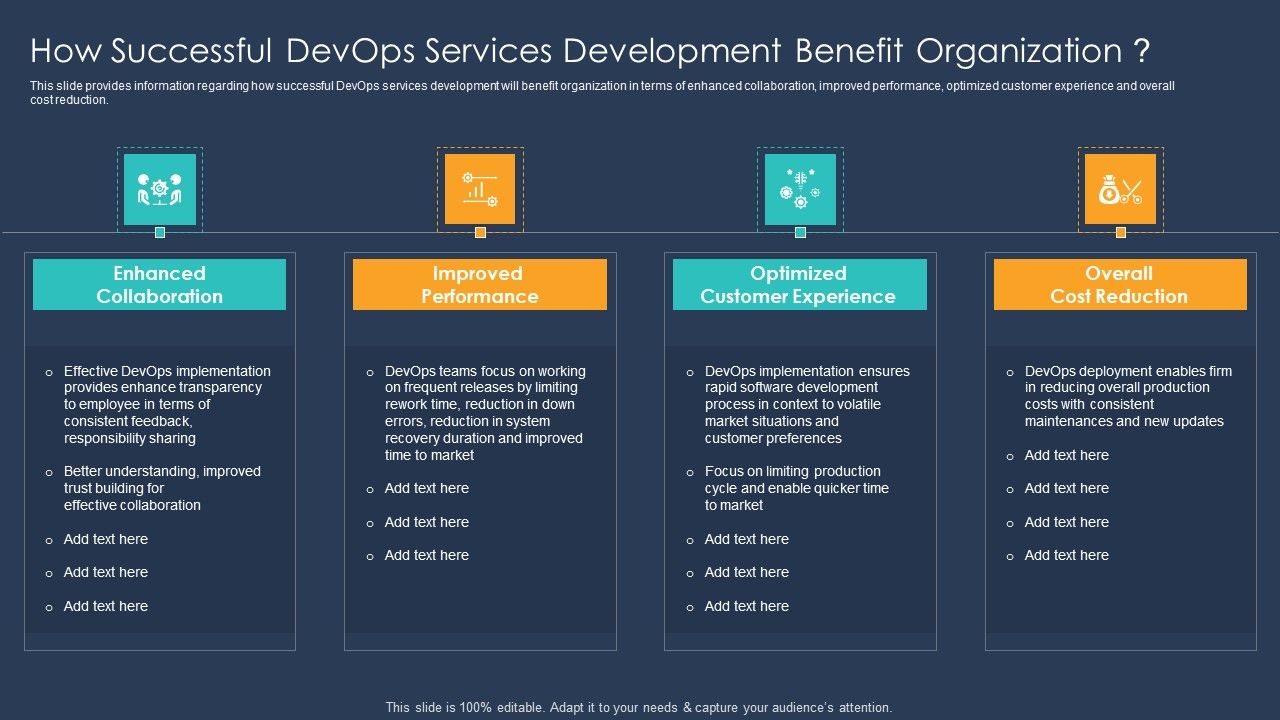The image size is (1280, 720).
Task: Select the footer text 'This slide is 100% editable'
Action: [x=639, y=707]
